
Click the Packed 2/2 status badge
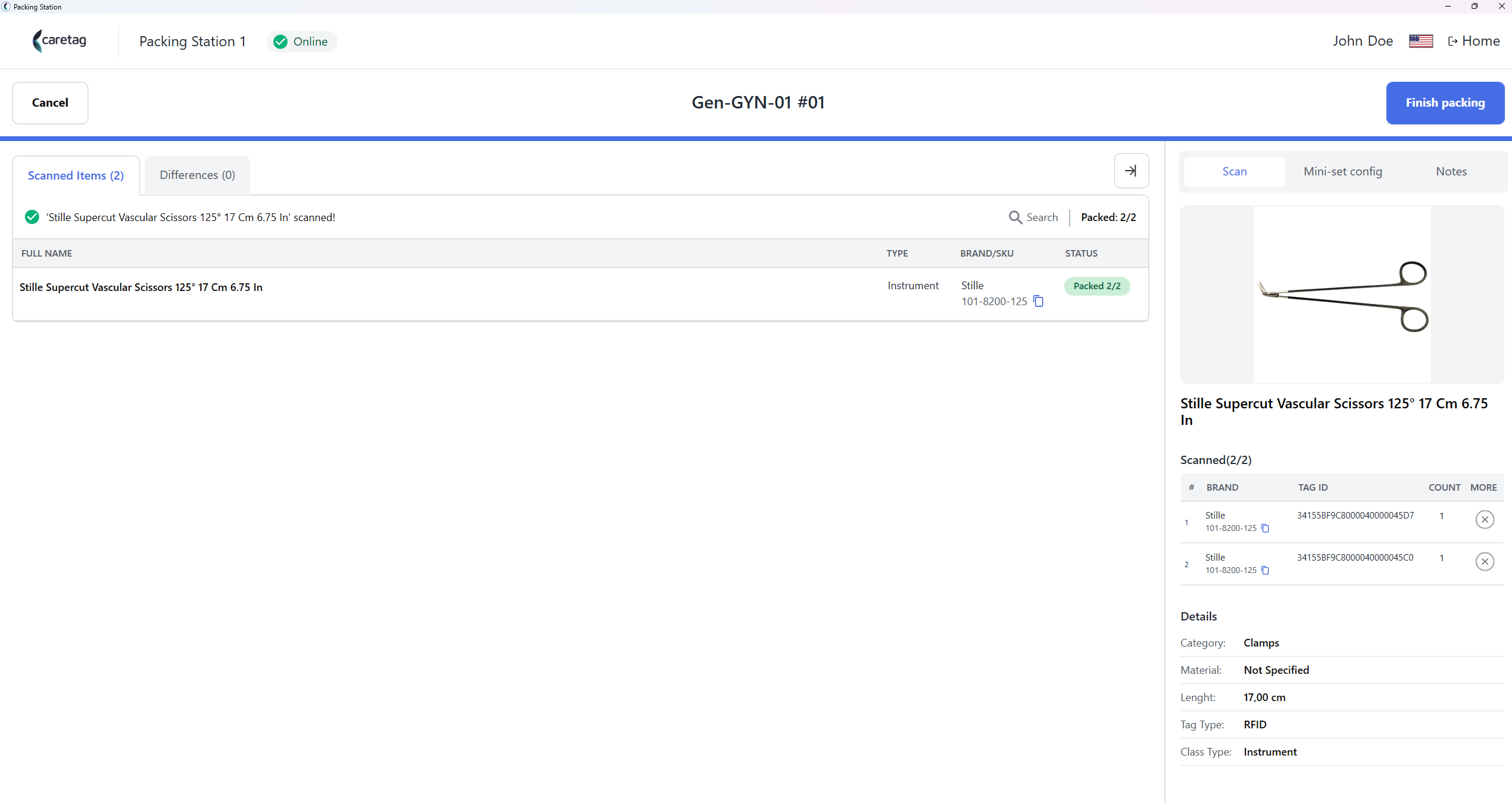coord(1097,286)
